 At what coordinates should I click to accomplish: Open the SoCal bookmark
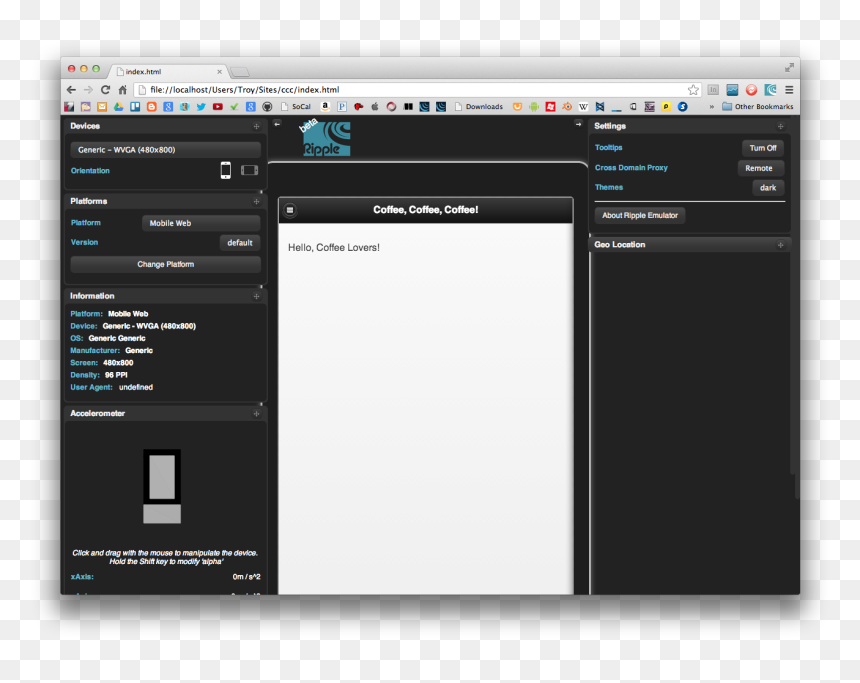(296, 106)
